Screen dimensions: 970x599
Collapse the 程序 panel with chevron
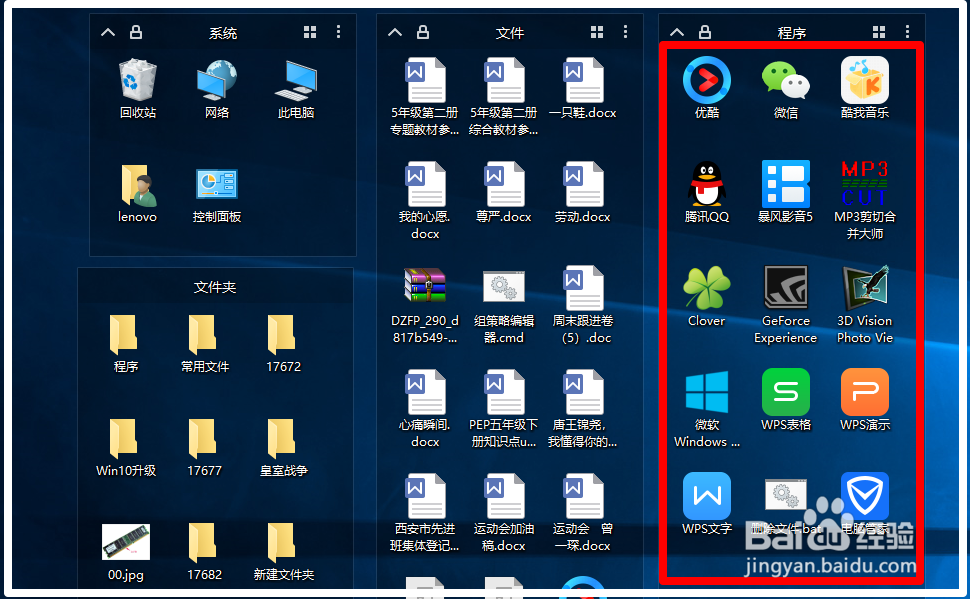(677, 32)
